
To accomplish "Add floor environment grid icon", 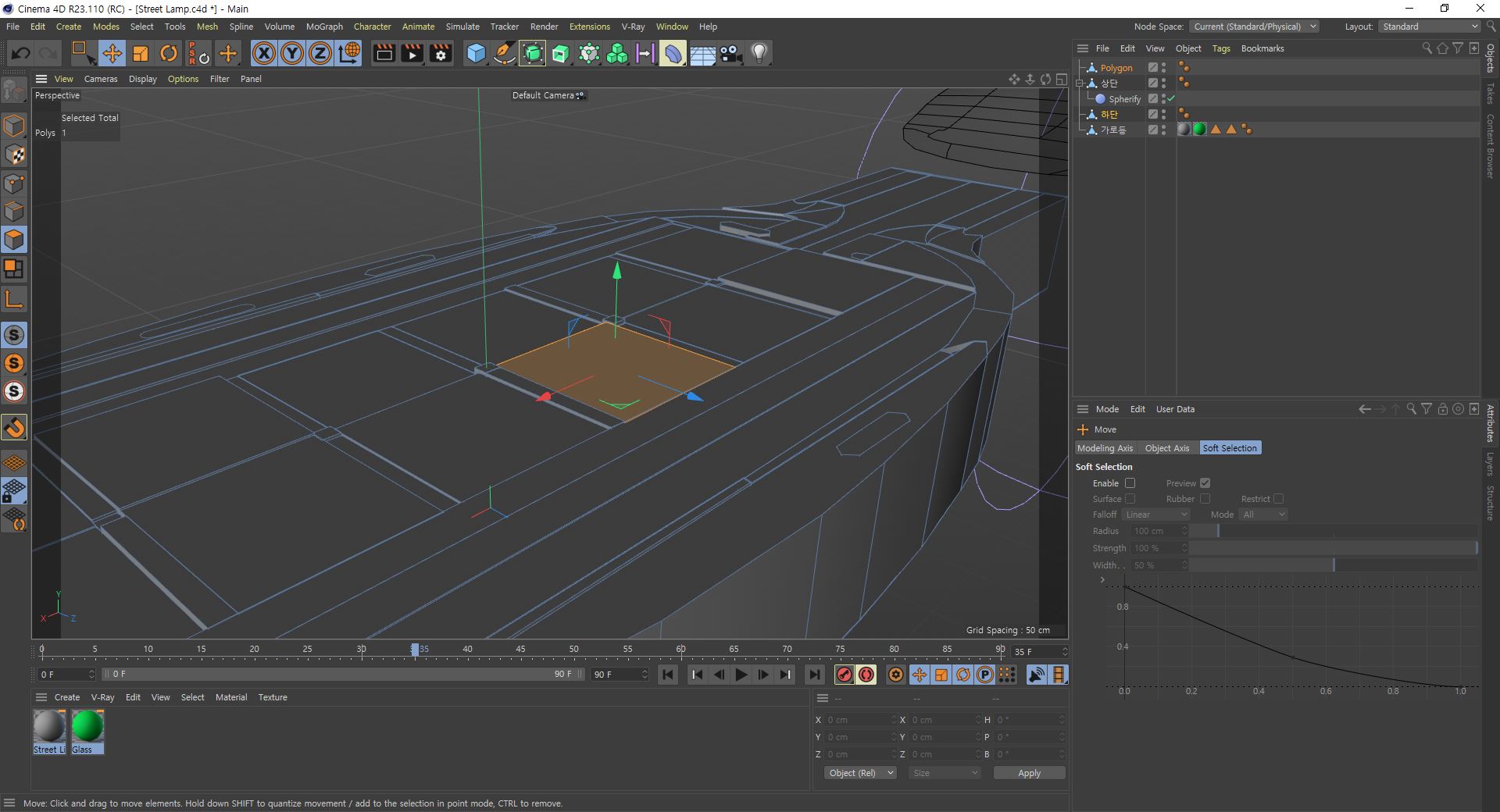I will (x=702, y=53).
